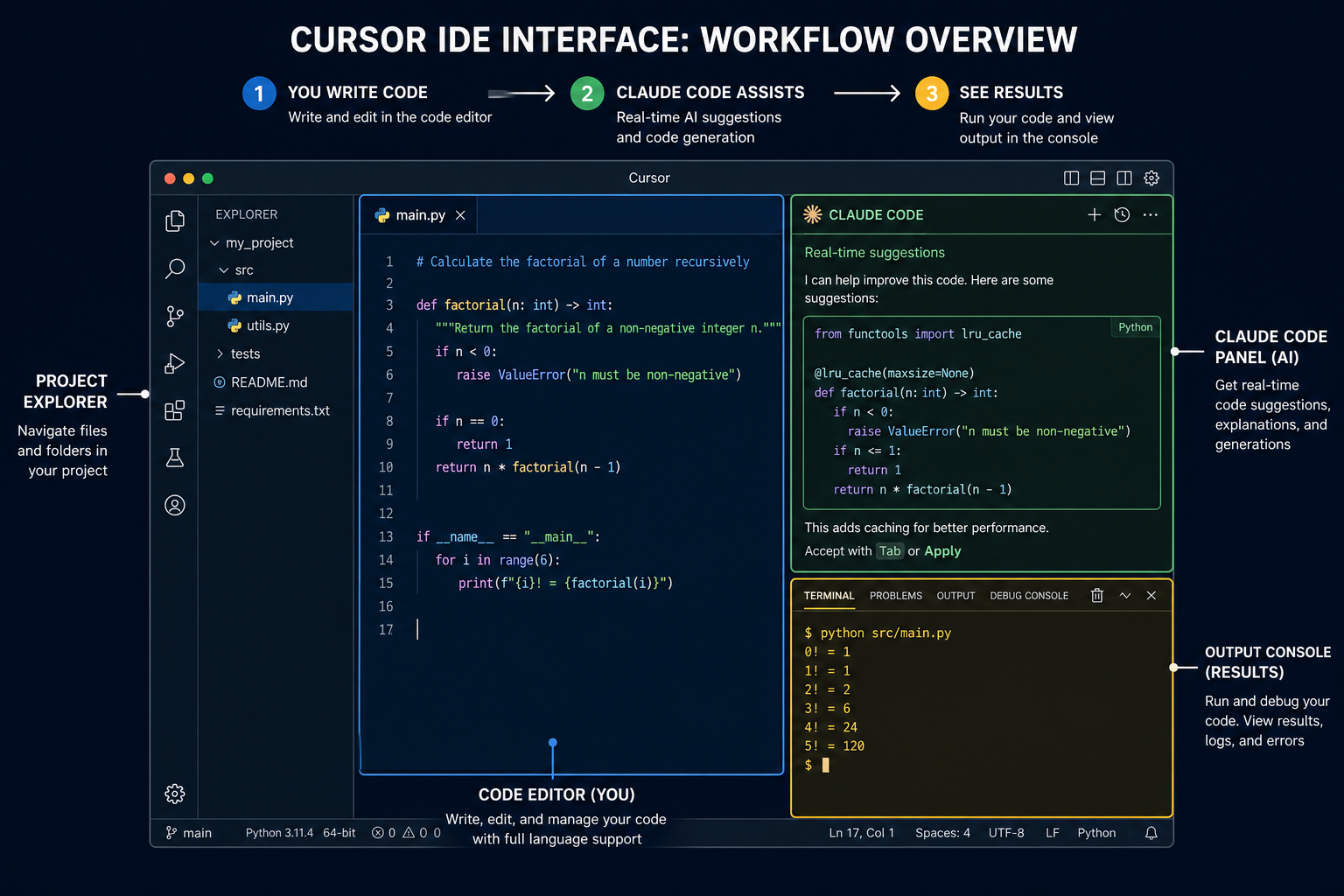
Task: Click the Apply link in Claude Code panel
Action: [x=942, y=551]
